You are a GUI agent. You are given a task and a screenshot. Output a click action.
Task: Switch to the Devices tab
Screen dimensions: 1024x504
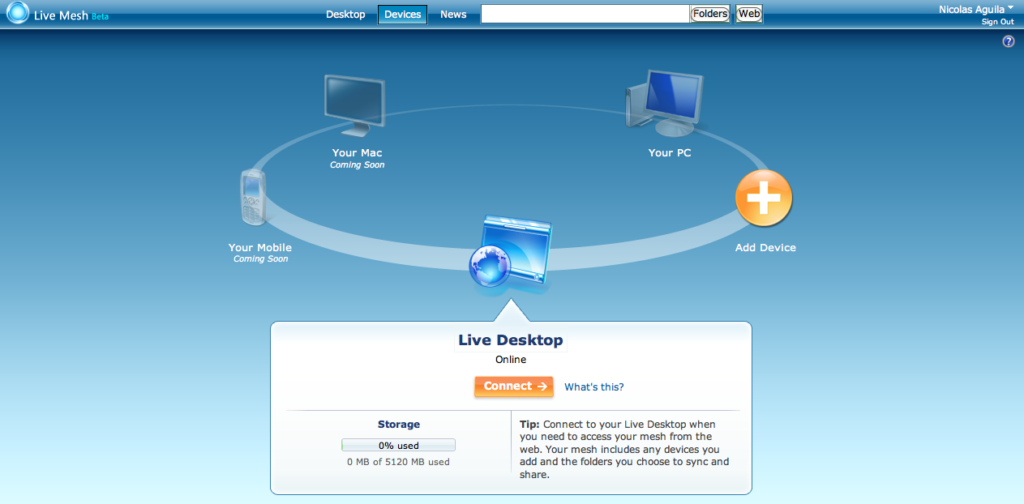[402, 14]
